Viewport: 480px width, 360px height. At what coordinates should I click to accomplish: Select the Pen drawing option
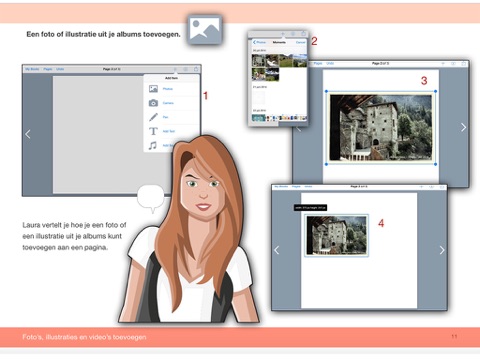click(x=171, y=117)
